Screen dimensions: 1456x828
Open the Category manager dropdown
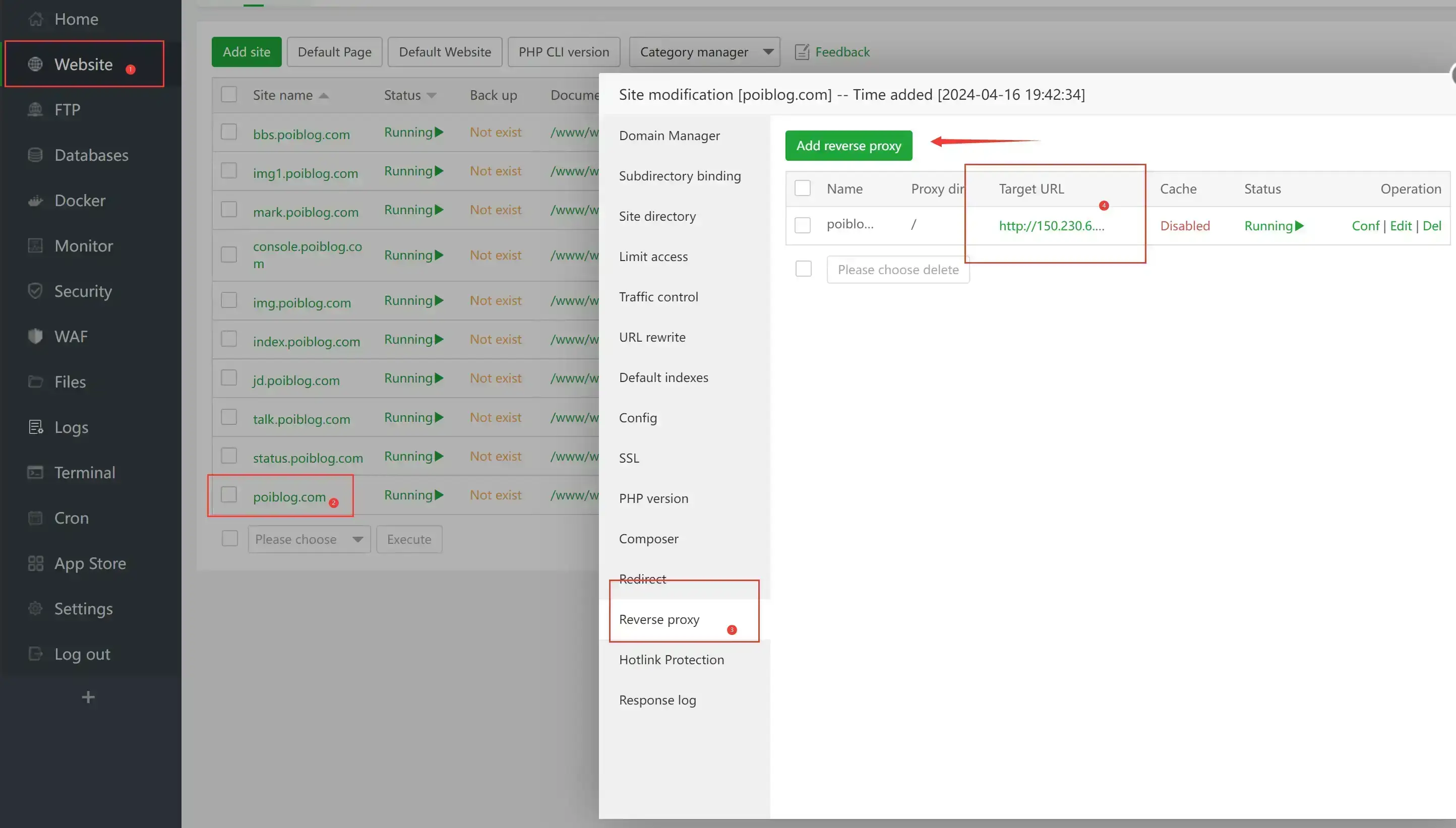705,52
